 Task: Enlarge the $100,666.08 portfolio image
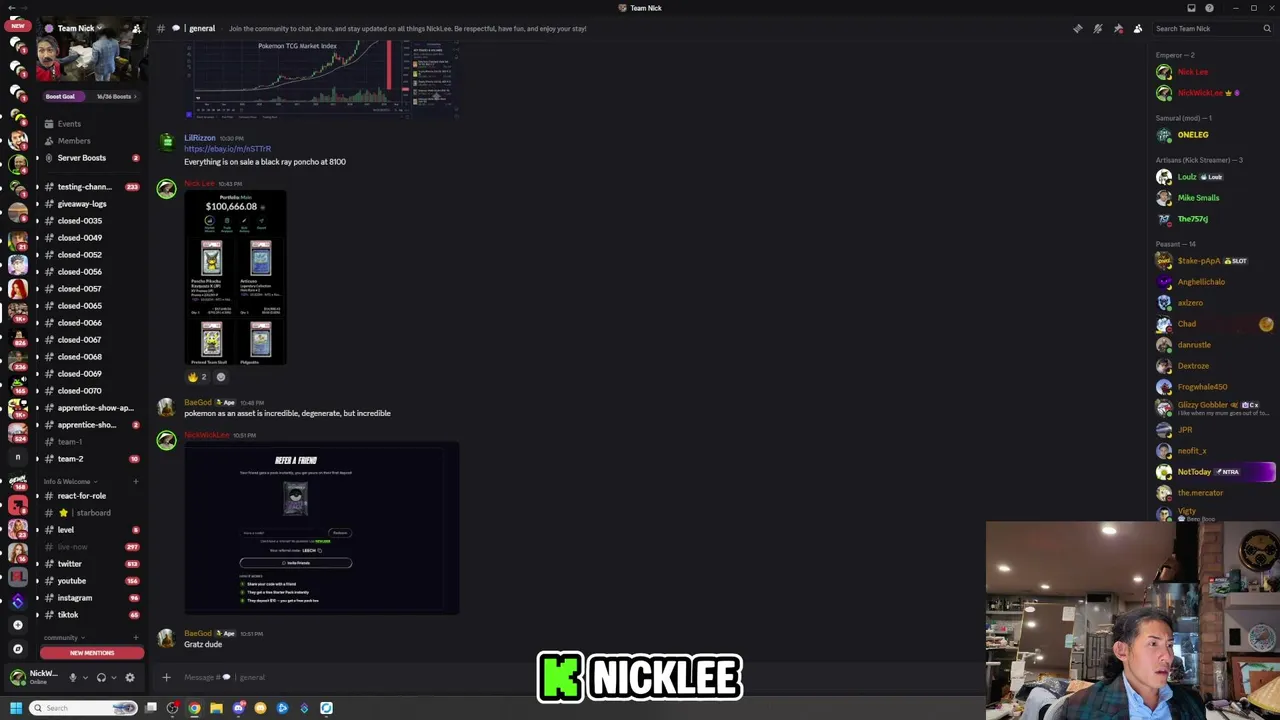[235, 278]
